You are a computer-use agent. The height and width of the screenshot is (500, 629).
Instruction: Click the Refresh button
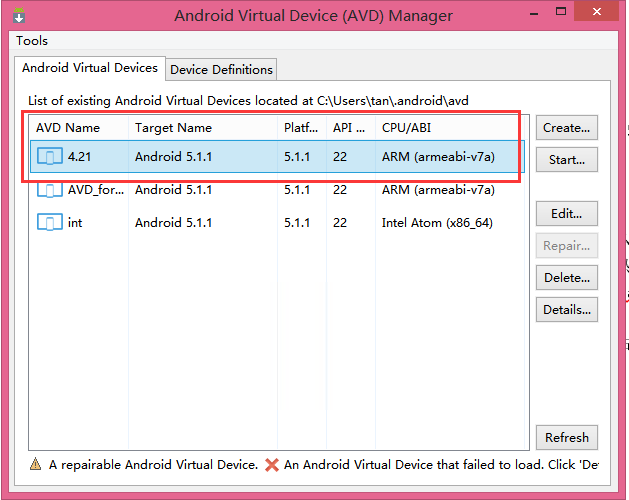click(x=566, y=437)
